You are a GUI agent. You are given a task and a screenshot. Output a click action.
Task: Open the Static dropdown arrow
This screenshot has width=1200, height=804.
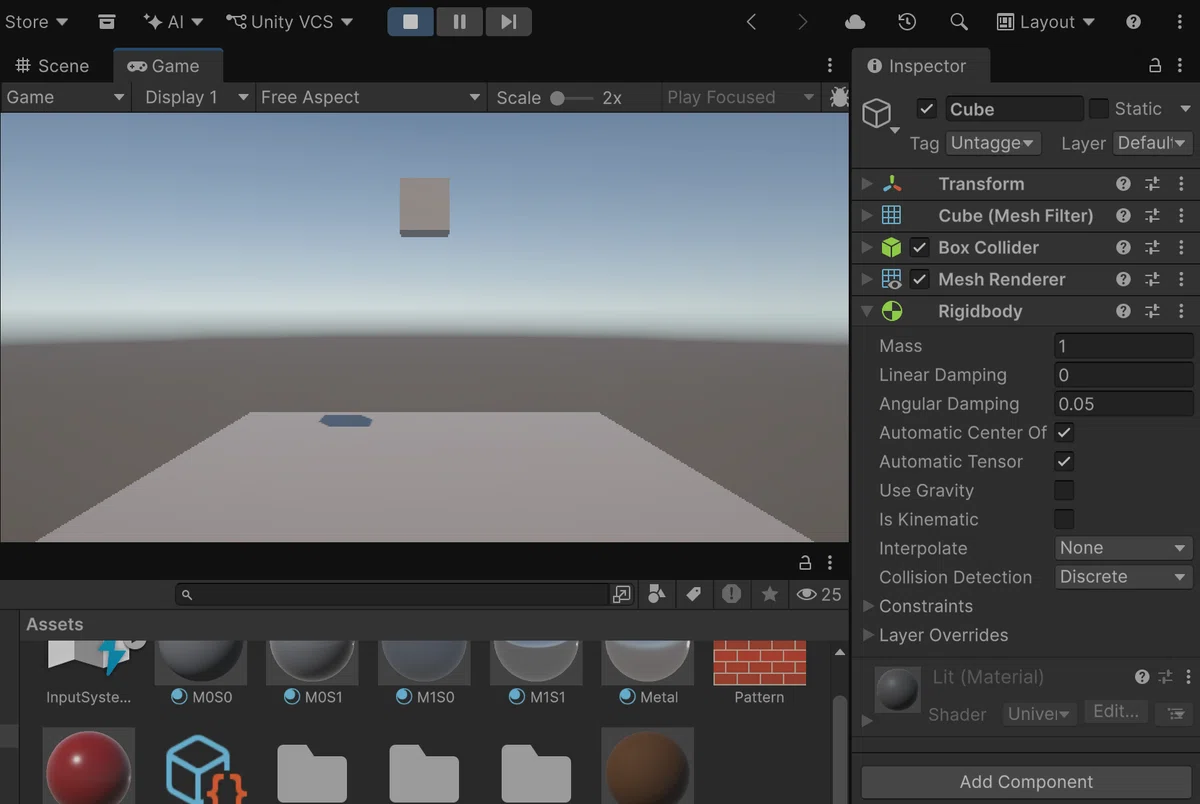1186,109
